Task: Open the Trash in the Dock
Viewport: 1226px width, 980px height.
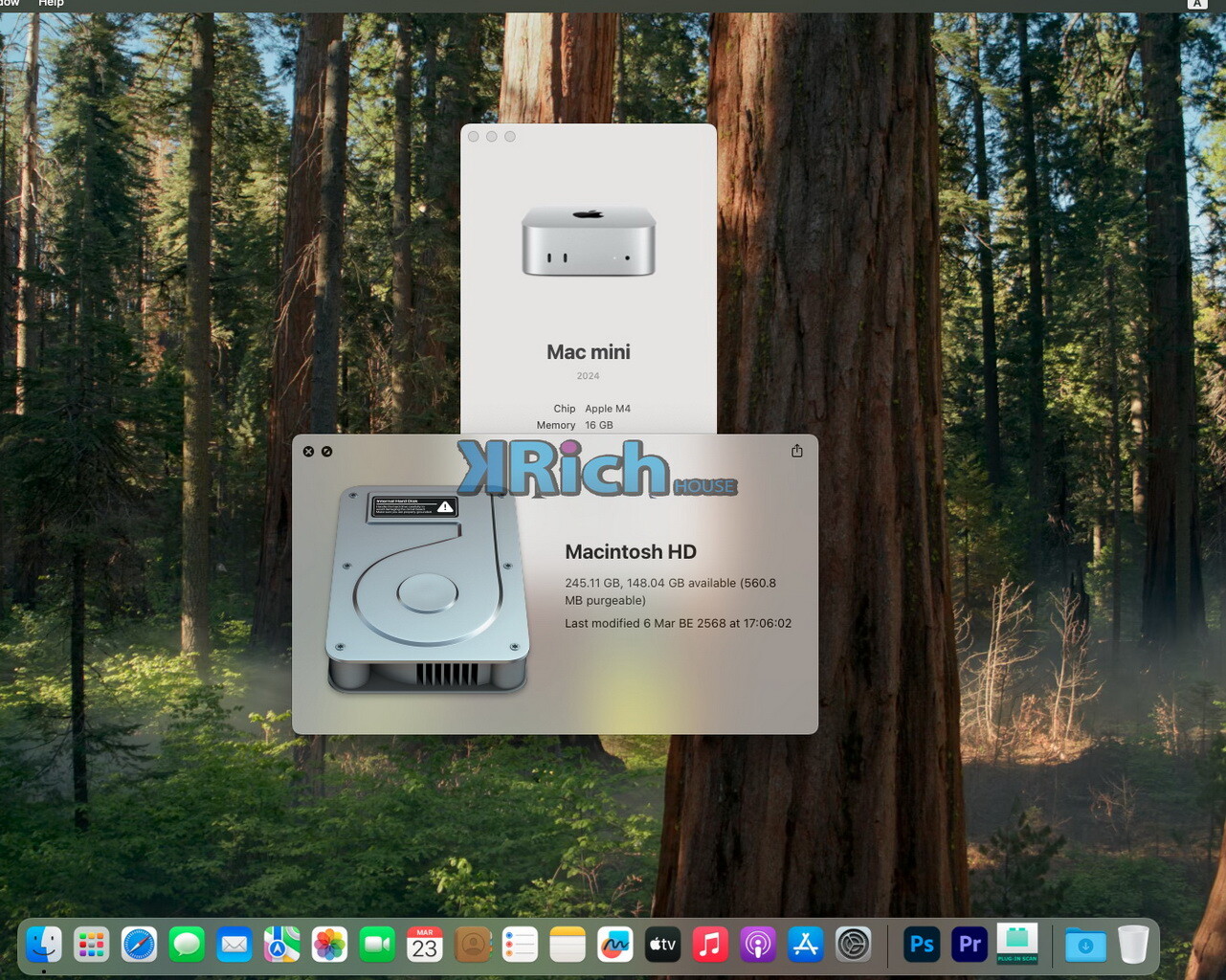Action: coord(1133,945)
